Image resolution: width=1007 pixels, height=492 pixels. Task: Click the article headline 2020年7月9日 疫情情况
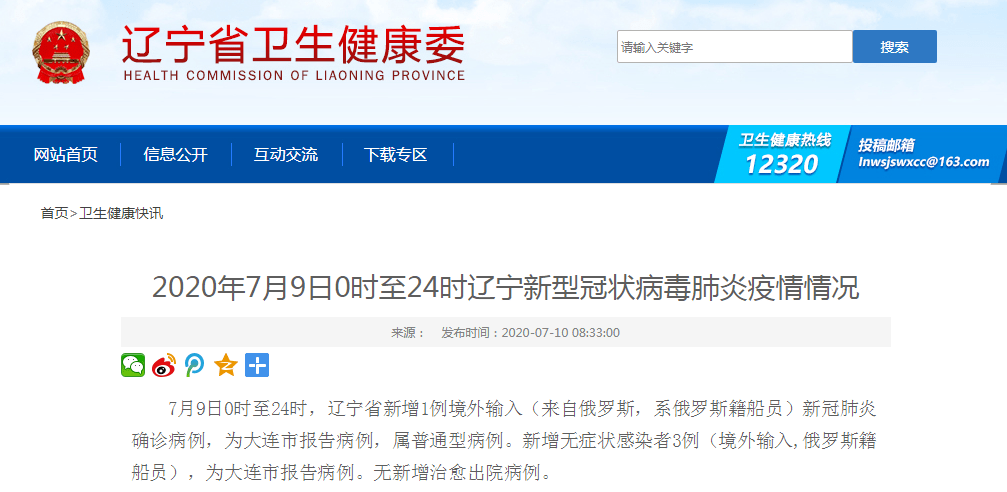pos(505,289)
